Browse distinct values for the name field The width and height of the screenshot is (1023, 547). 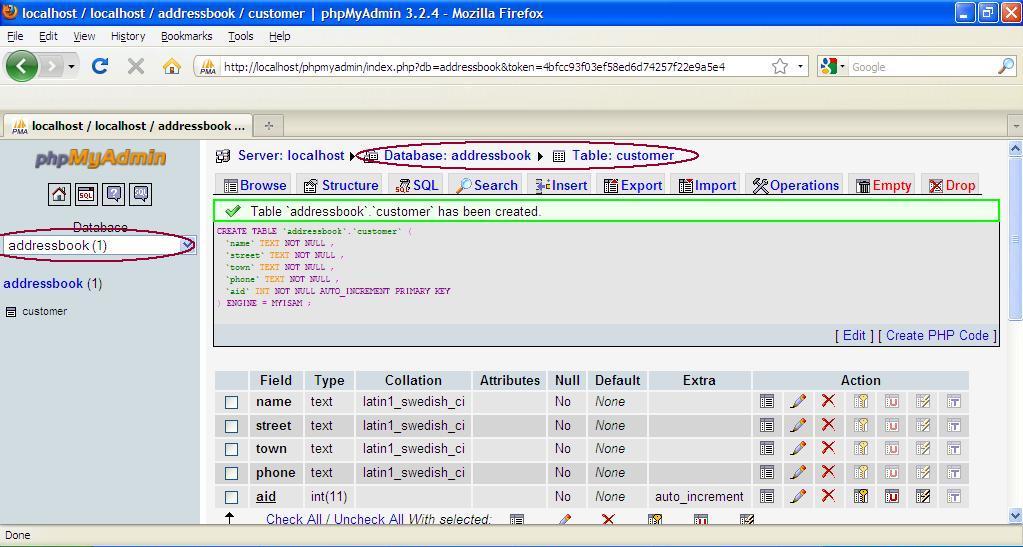click(x=767, y=401)
